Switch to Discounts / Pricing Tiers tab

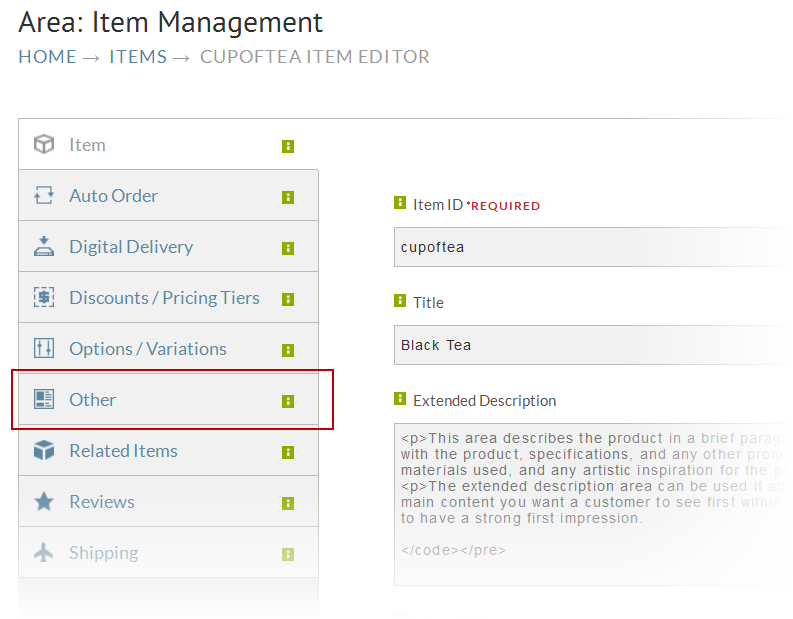[168, 297]
